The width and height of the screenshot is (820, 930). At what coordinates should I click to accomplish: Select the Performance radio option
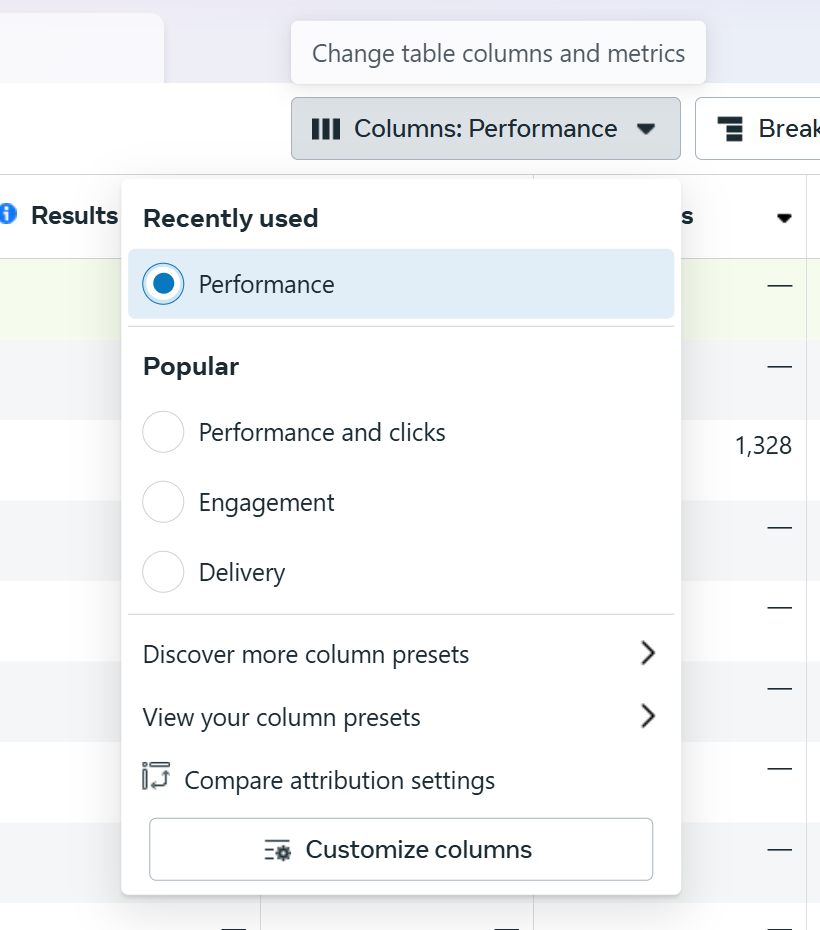(x=401, y=284)
